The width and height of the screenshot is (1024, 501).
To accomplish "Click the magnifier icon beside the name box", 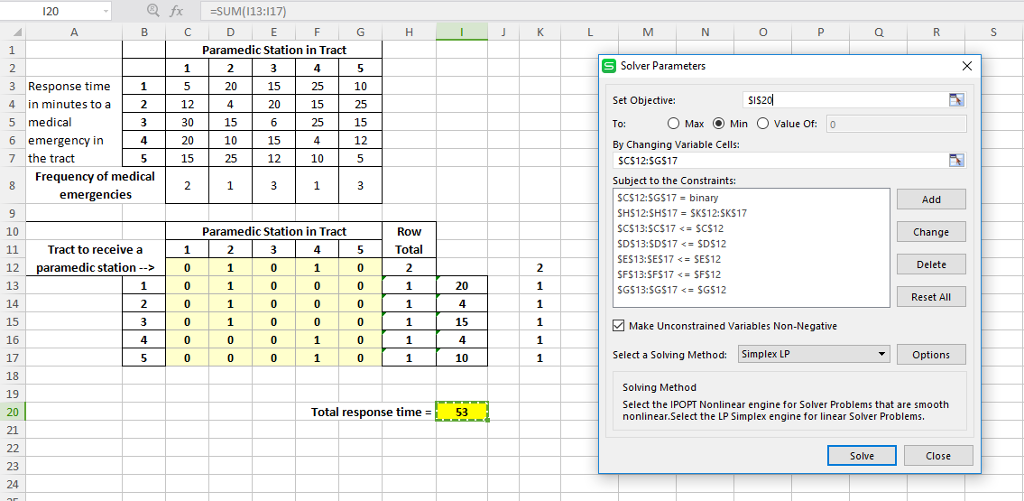I will pos(153,12).
